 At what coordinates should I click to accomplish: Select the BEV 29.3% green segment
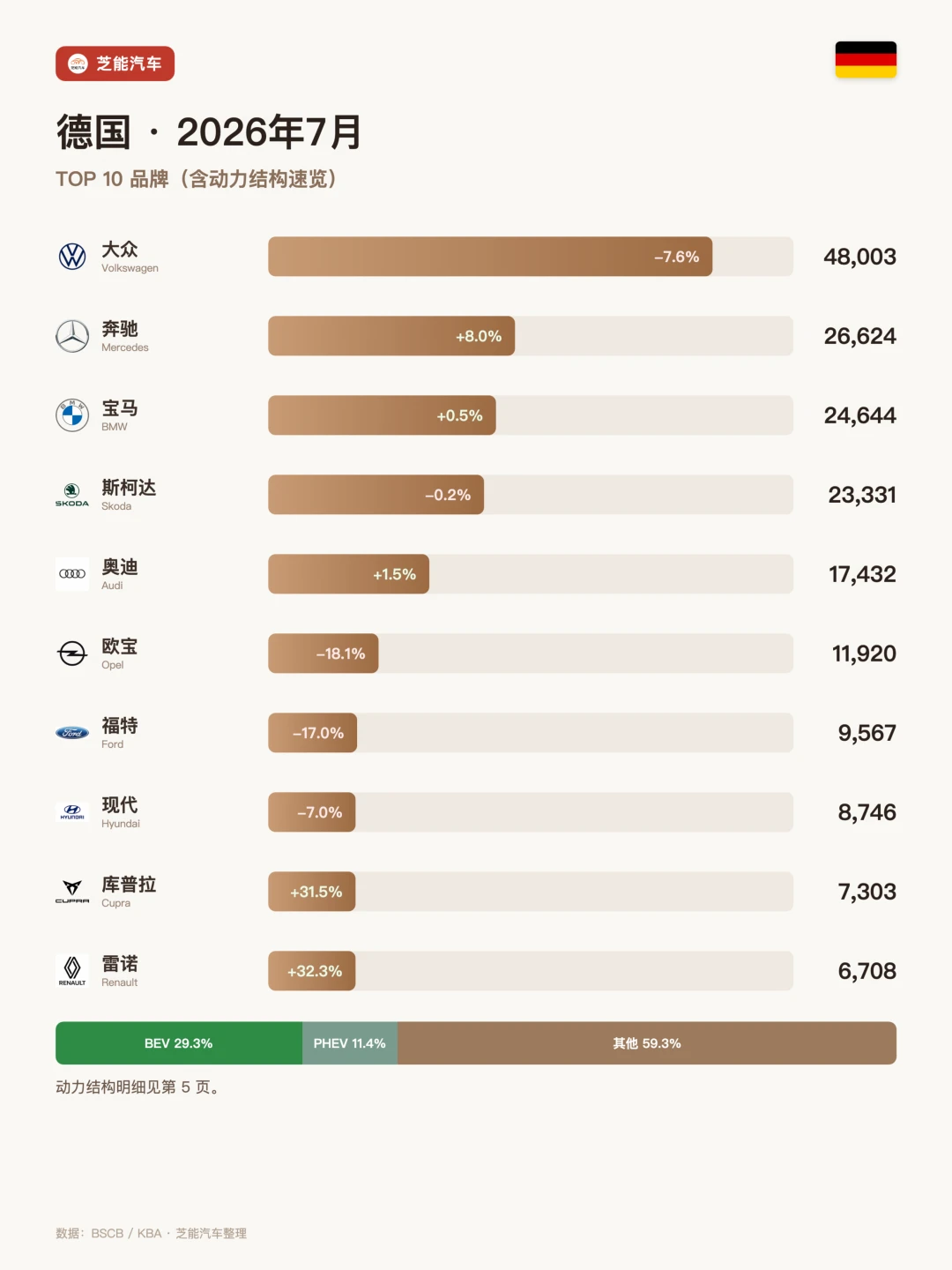[x=179, y=1043]
